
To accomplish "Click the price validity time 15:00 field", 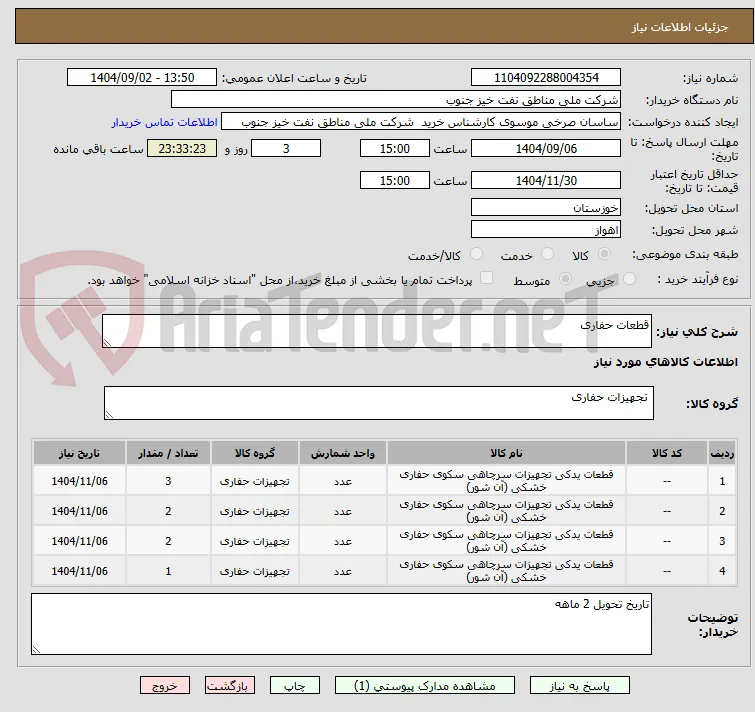I will (394, 181).
